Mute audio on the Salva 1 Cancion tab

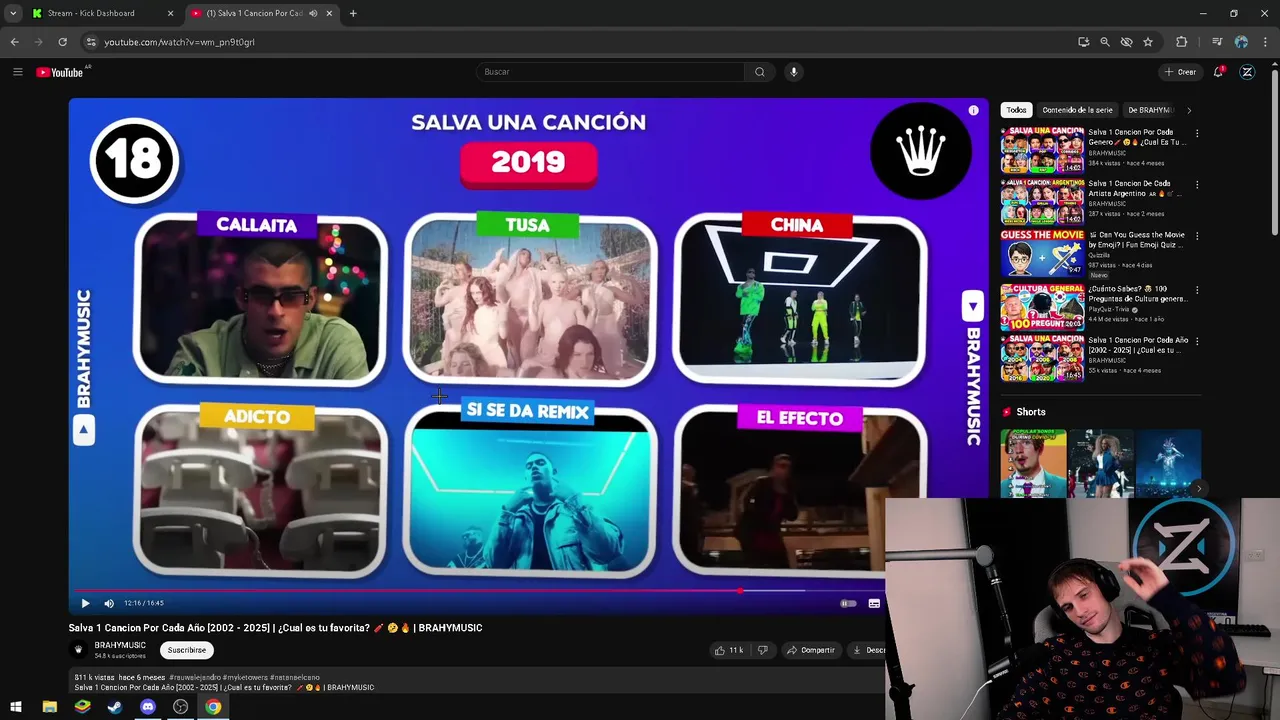point(313,13)
